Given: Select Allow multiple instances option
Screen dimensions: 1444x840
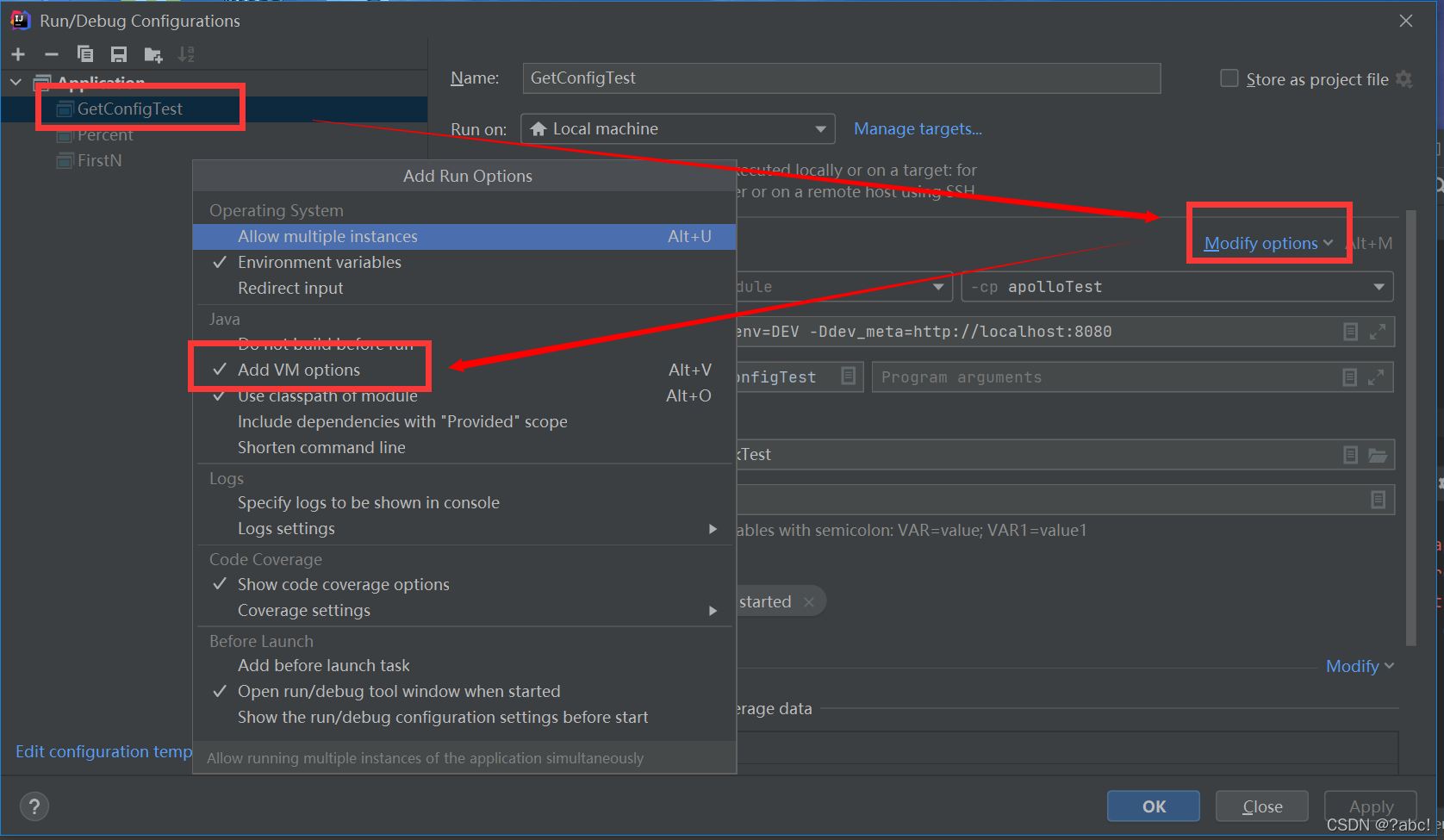Looking at the screenshot, I should point(465,236).
